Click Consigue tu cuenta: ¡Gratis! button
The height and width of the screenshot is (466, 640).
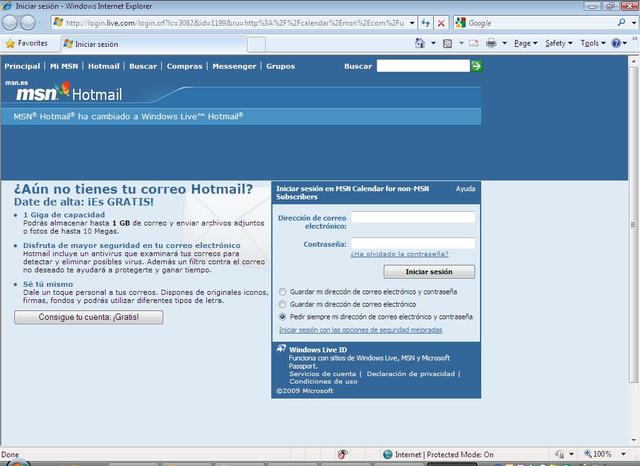89,317
